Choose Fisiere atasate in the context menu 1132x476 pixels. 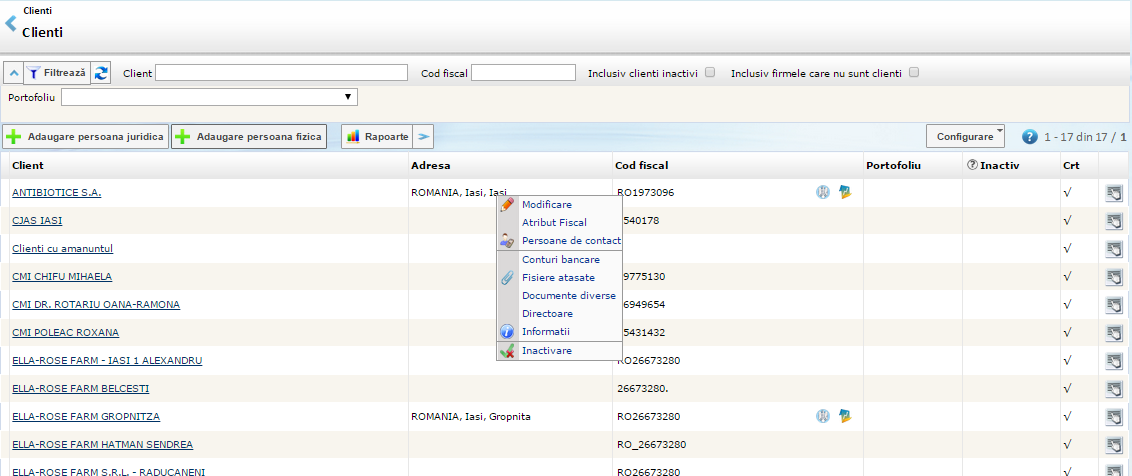pos(558,277)
